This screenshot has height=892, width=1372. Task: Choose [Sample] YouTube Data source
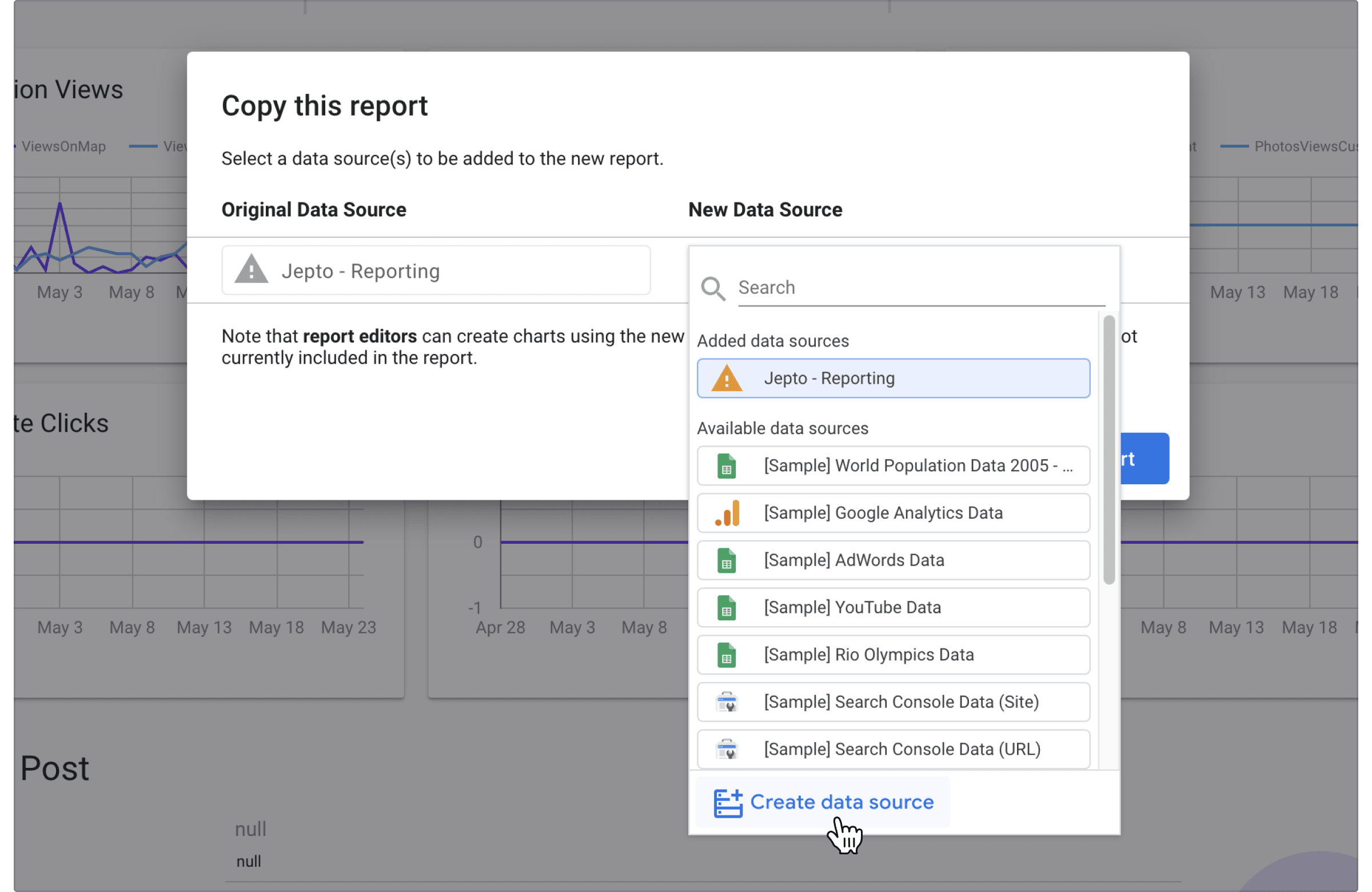(893, 607)
